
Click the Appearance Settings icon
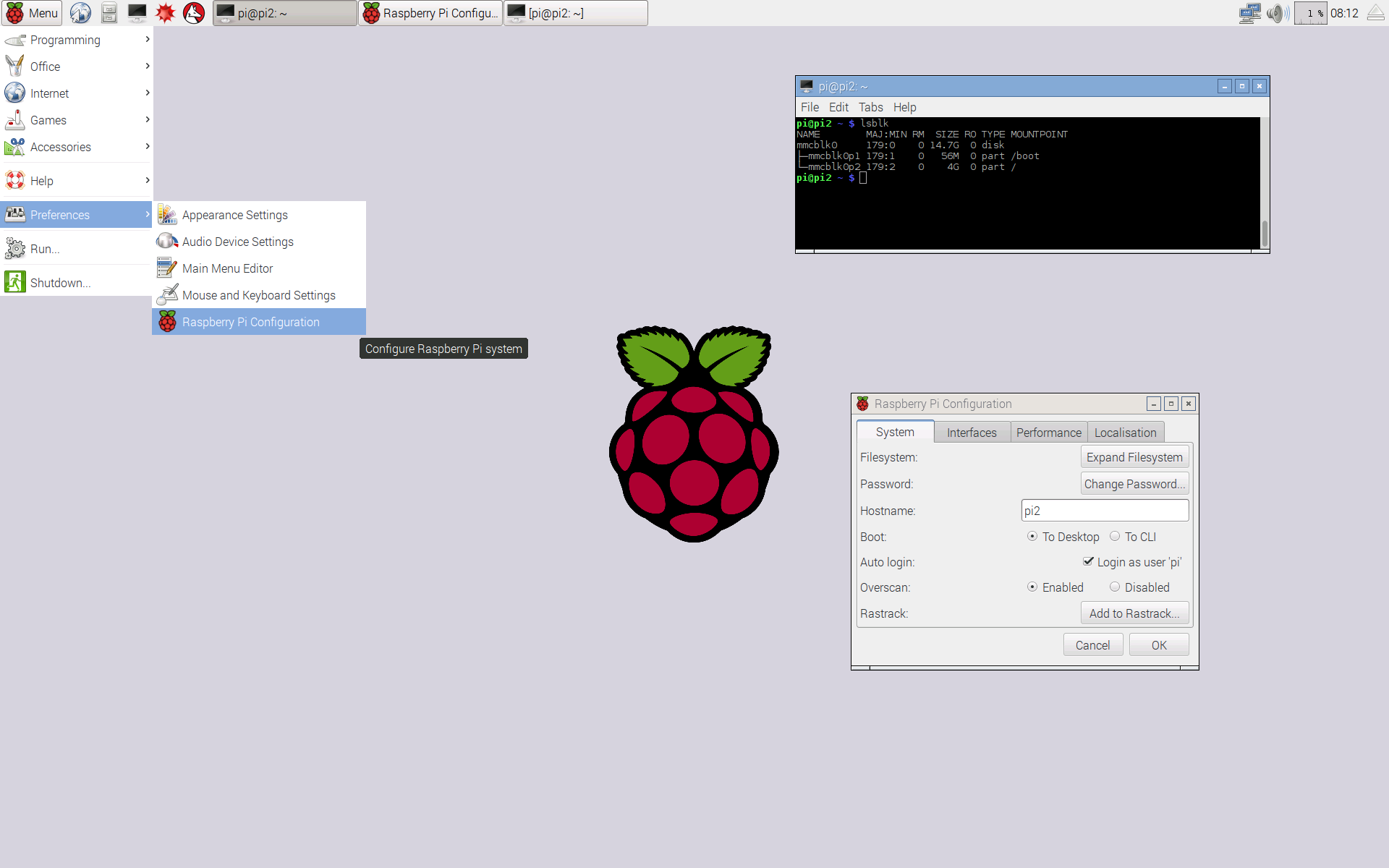tap(165, 214)
